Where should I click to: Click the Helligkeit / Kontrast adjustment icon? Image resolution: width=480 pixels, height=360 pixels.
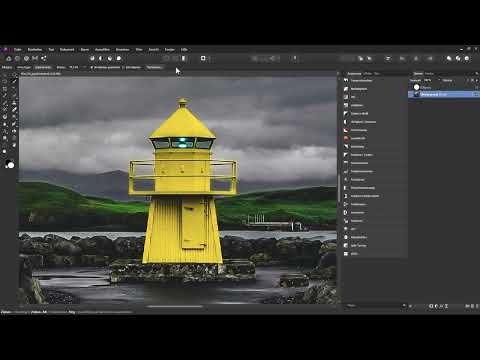pyautogui.click(x=346, y=122)
